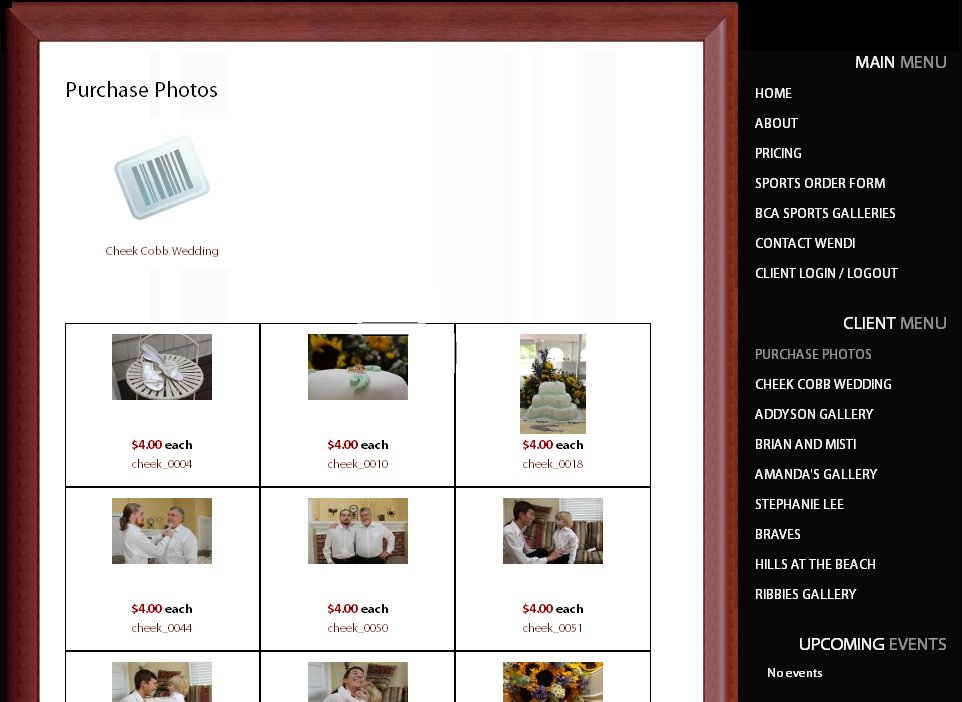This screenshot has width=962, height=702.
Task: Open the shoes photo thumbnail cheek_0004
Action: (162, 367)
